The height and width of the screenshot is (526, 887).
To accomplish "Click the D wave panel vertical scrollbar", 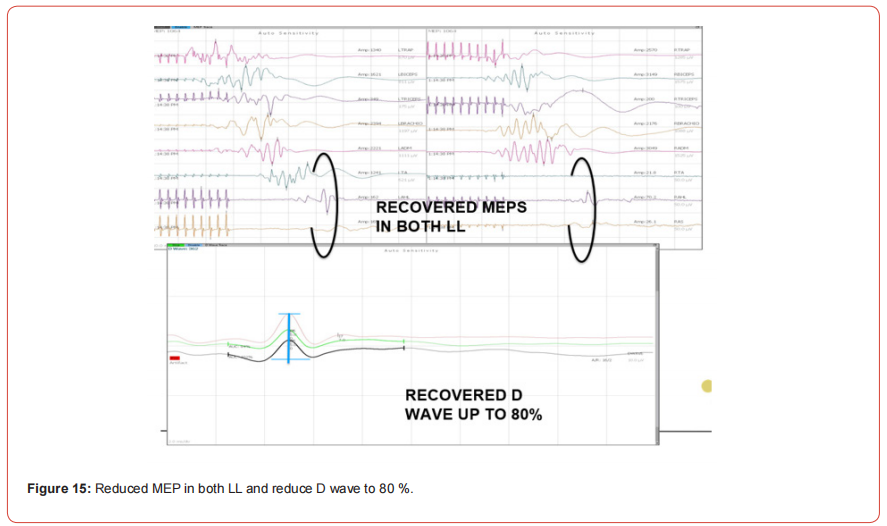I will pyautogui.click(x=657, y=344).
